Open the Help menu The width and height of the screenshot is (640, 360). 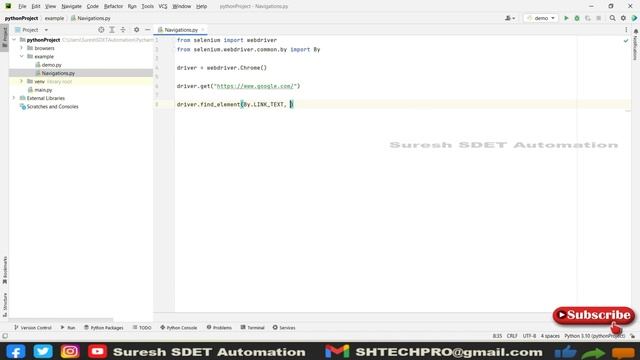pos(201,7)
